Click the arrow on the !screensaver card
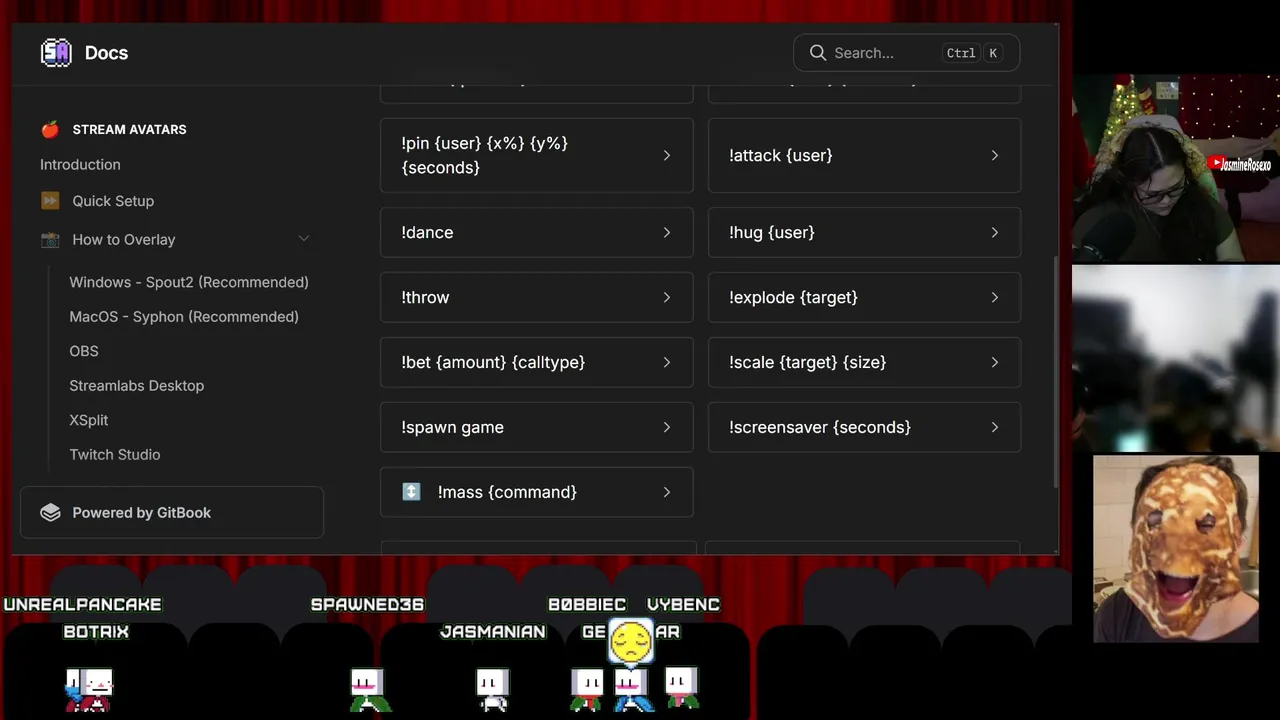The width and height of the screenshot is (1280, 720). point(995,427)
